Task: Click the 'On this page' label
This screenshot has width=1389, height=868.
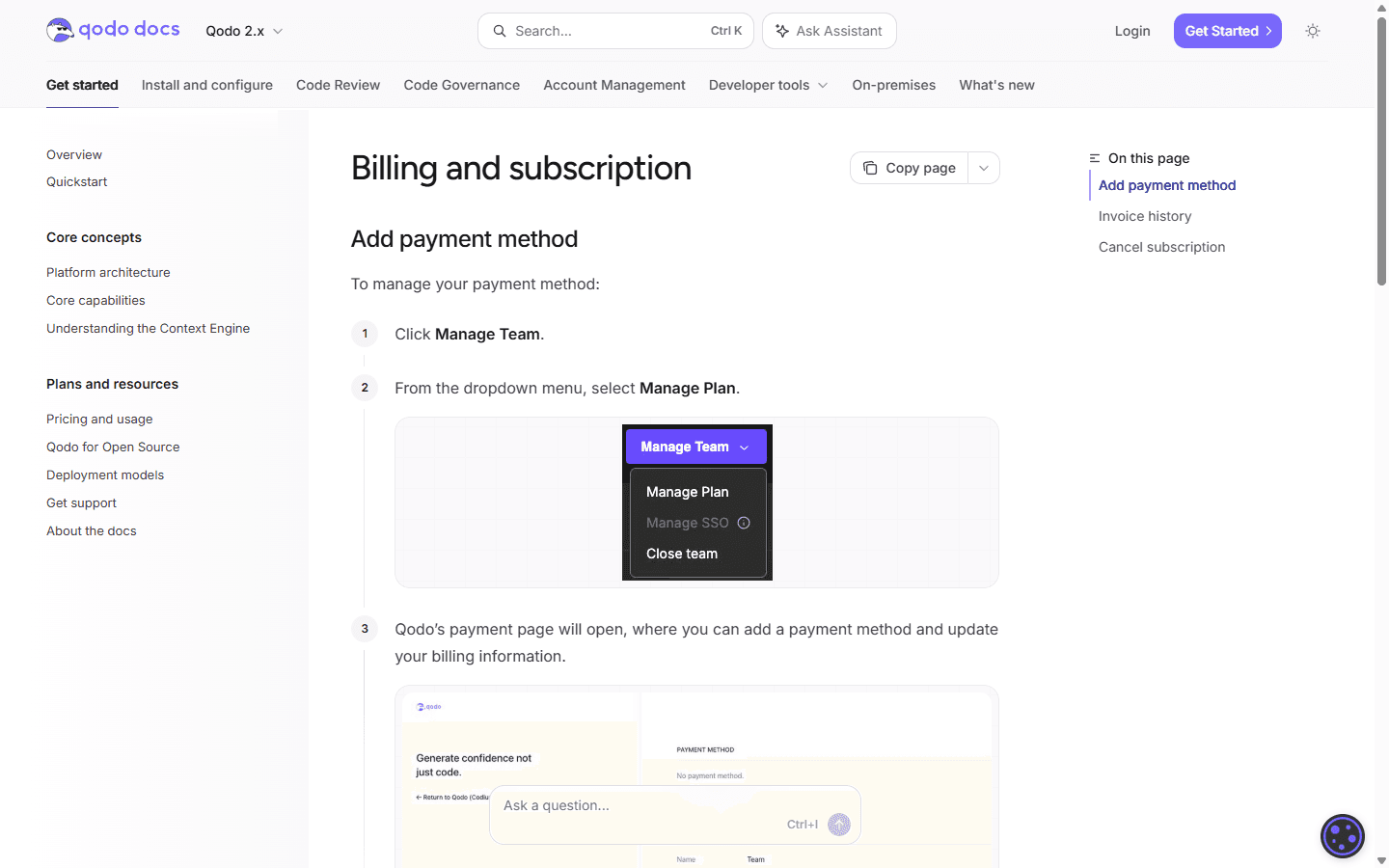Action: pyautogui.click(x=1149, y=158)
